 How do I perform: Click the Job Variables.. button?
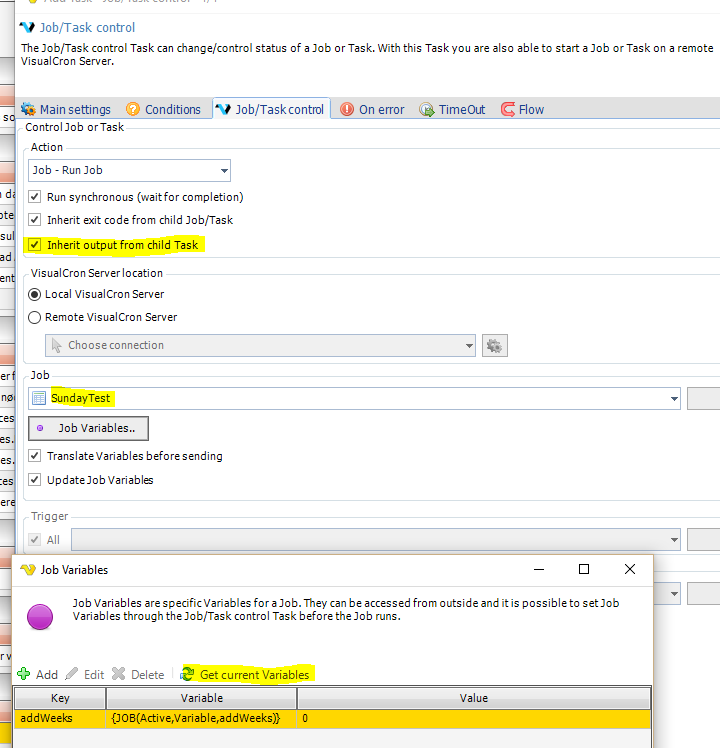coord(89,429)
